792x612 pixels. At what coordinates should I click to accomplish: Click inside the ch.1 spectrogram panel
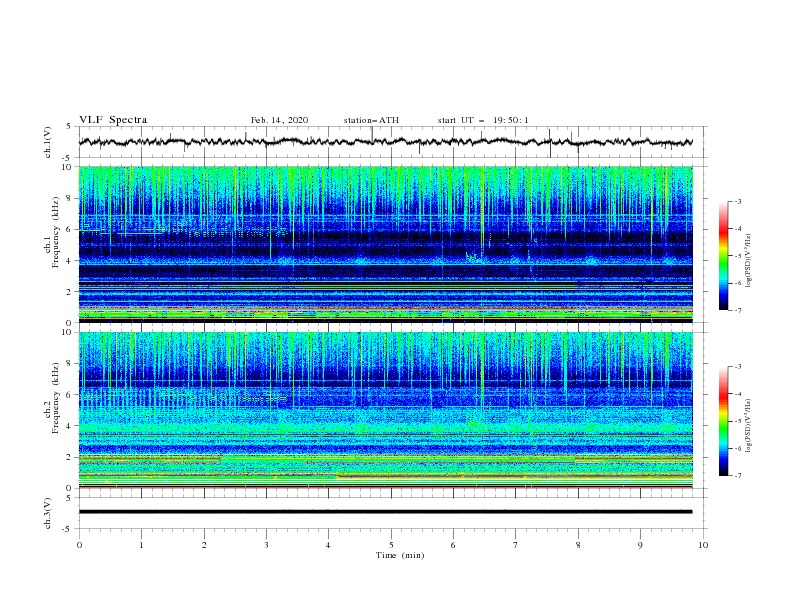click(x=385, y=244)
